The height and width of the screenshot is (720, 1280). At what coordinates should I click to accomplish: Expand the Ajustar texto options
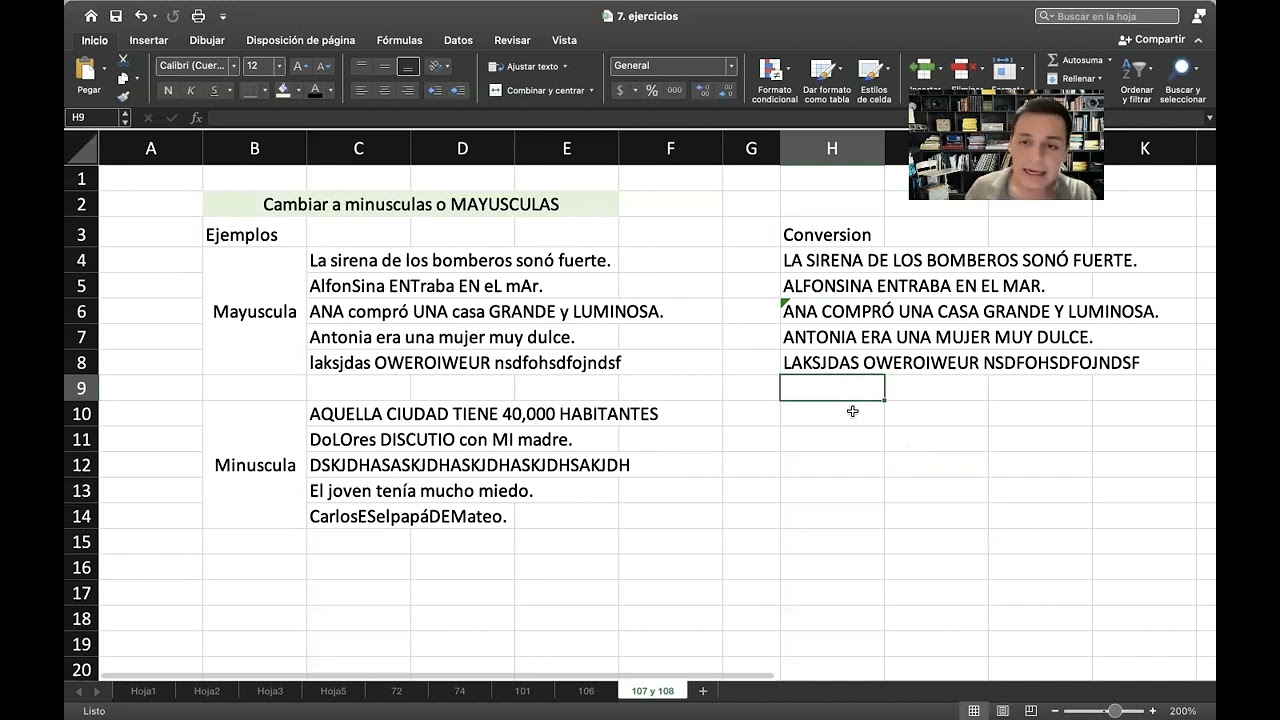point(565,67)
